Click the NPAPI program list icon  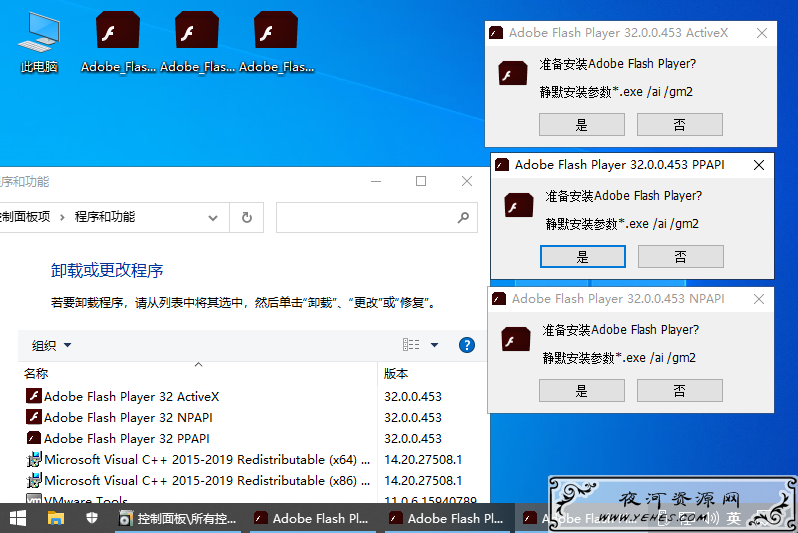coord(34,417)
